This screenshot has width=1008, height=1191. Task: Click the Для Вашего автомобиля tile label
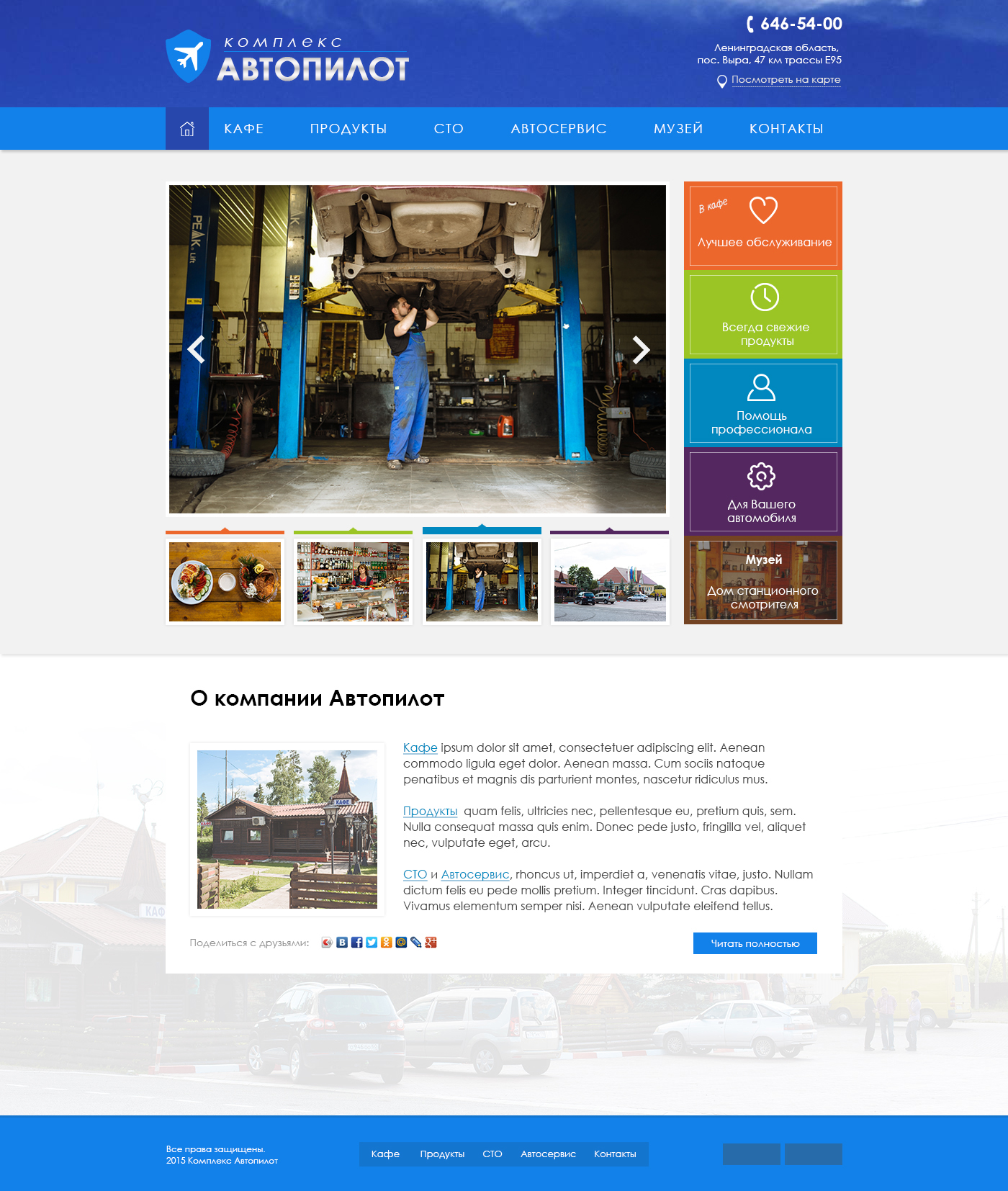762,511
